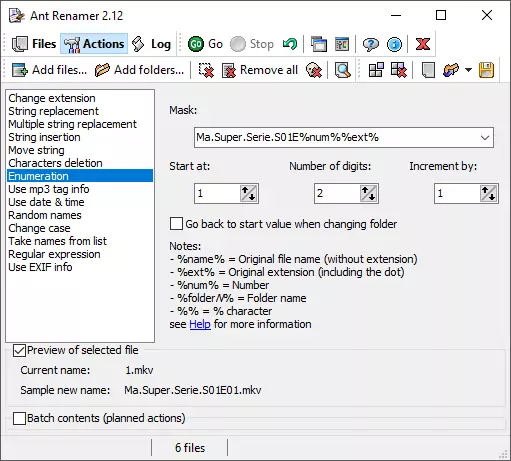Click the clear batch blank page icon
This screenshot has height=461, width=511.
428,70
